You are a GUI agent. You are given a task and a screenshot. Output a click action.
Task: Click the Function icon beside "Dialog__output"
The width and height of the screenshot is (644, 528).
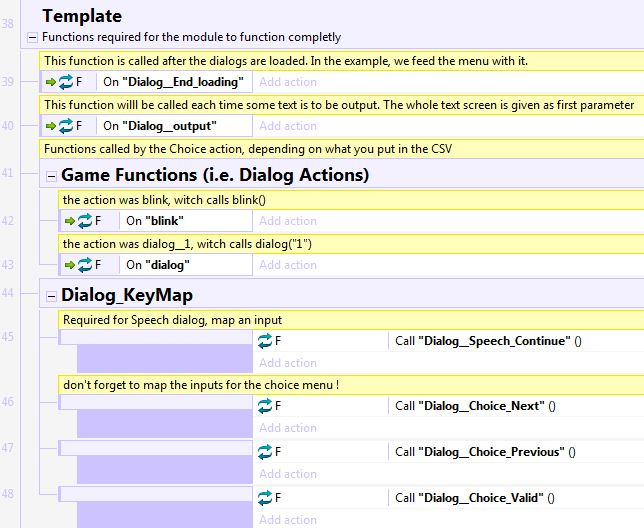65,126
